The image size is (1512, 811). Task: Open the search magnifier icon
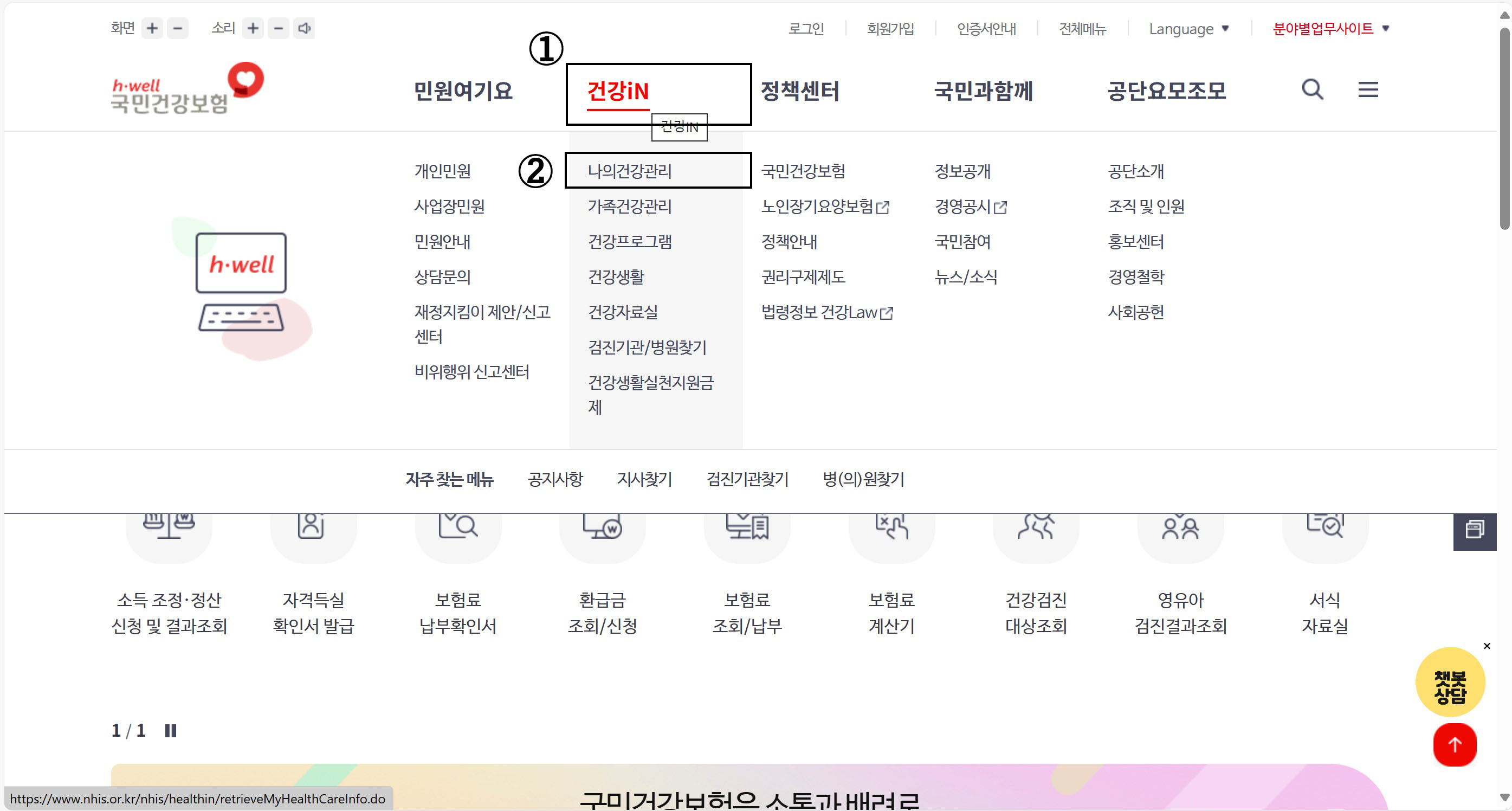coord(1313,90)
